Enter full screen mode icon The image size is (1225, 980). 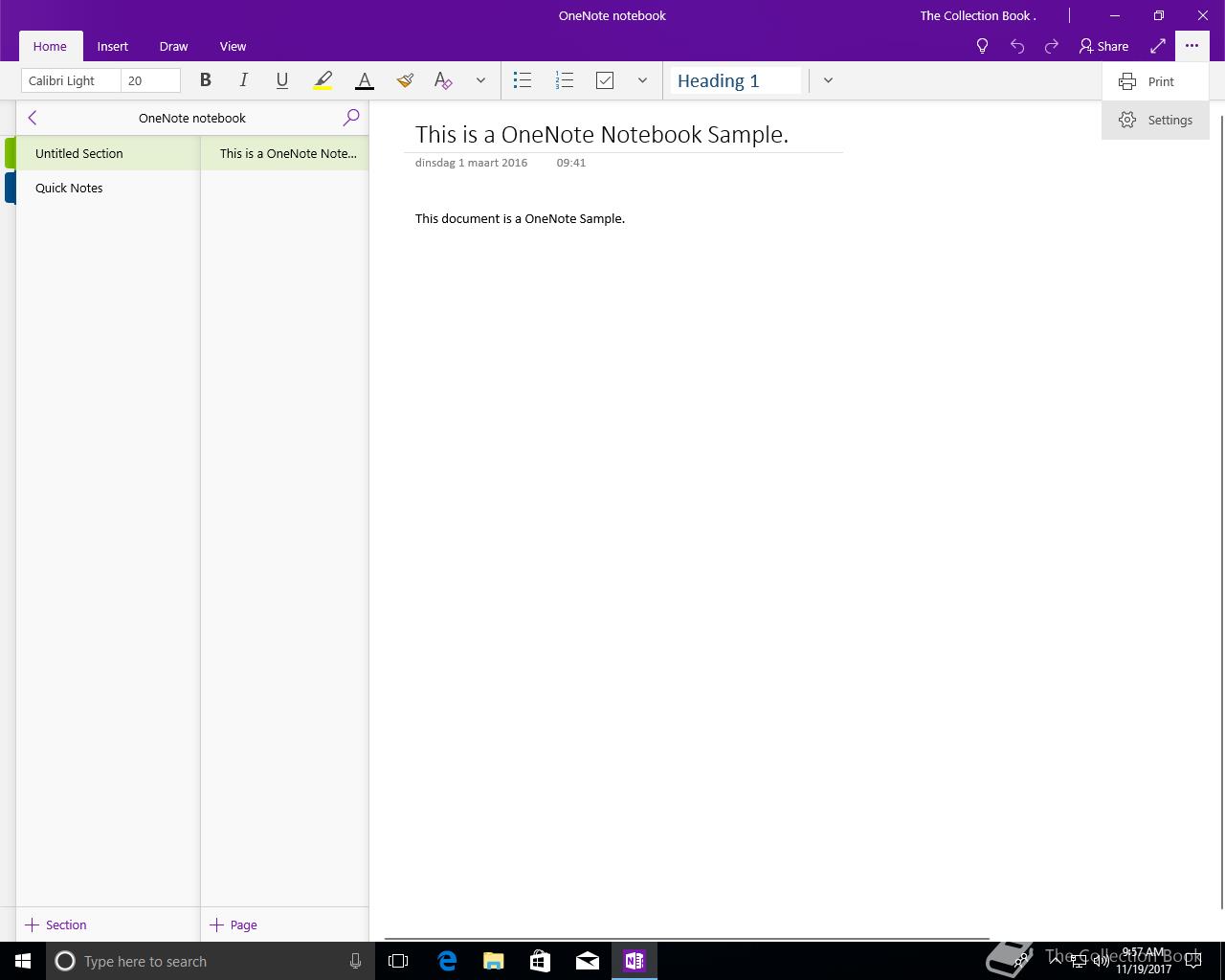click(x=1158, y=46)
